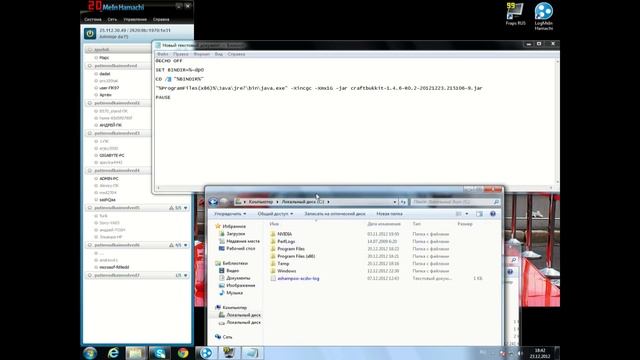
Task: Select the Temp folder icon
Action: [273, 263]
